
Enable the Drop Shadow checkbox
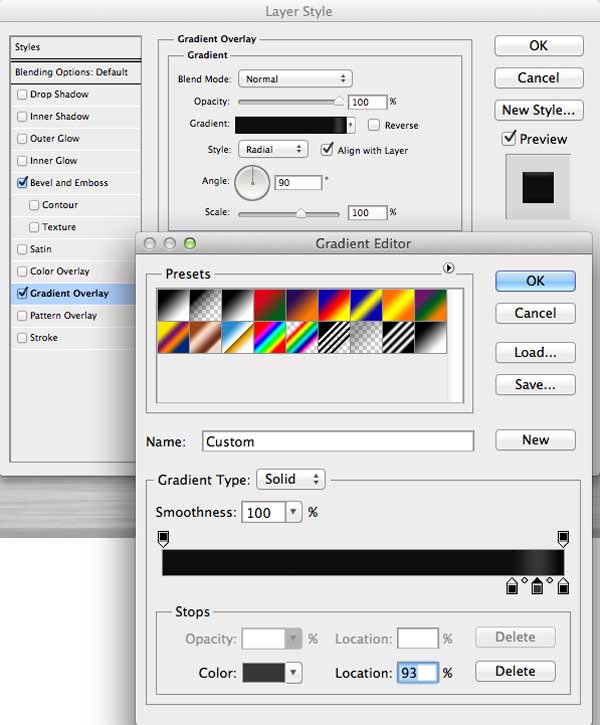coord(22,94)
